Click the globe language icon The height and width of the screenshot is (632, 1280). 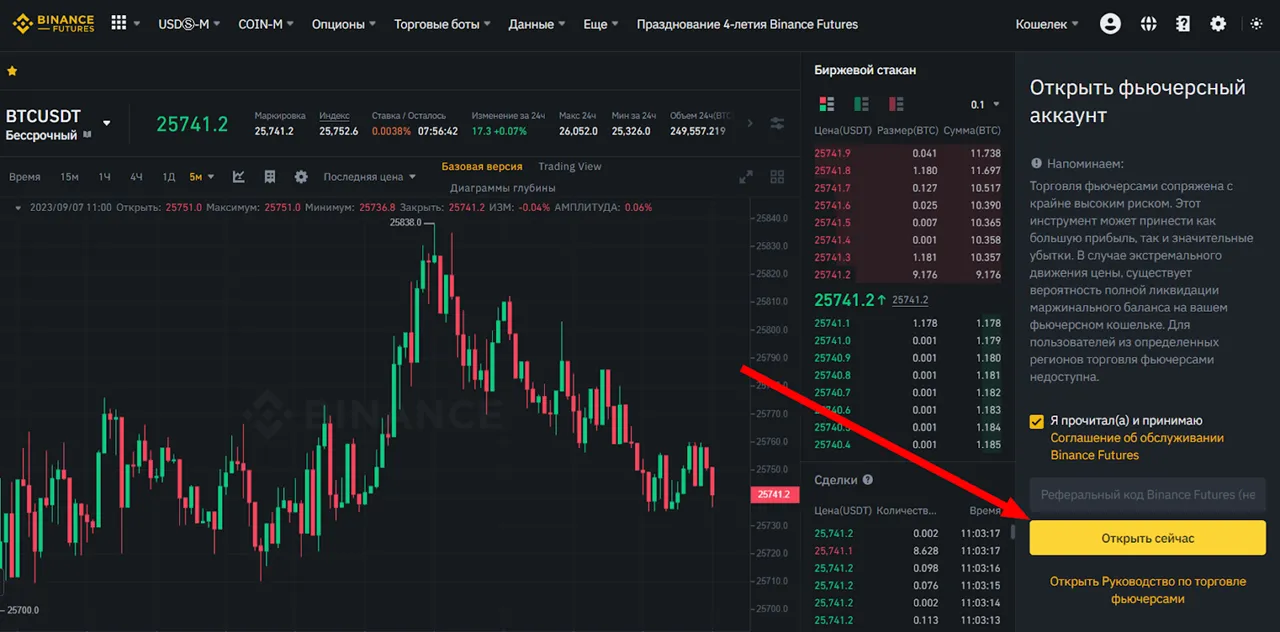[x=1148, y=24]
